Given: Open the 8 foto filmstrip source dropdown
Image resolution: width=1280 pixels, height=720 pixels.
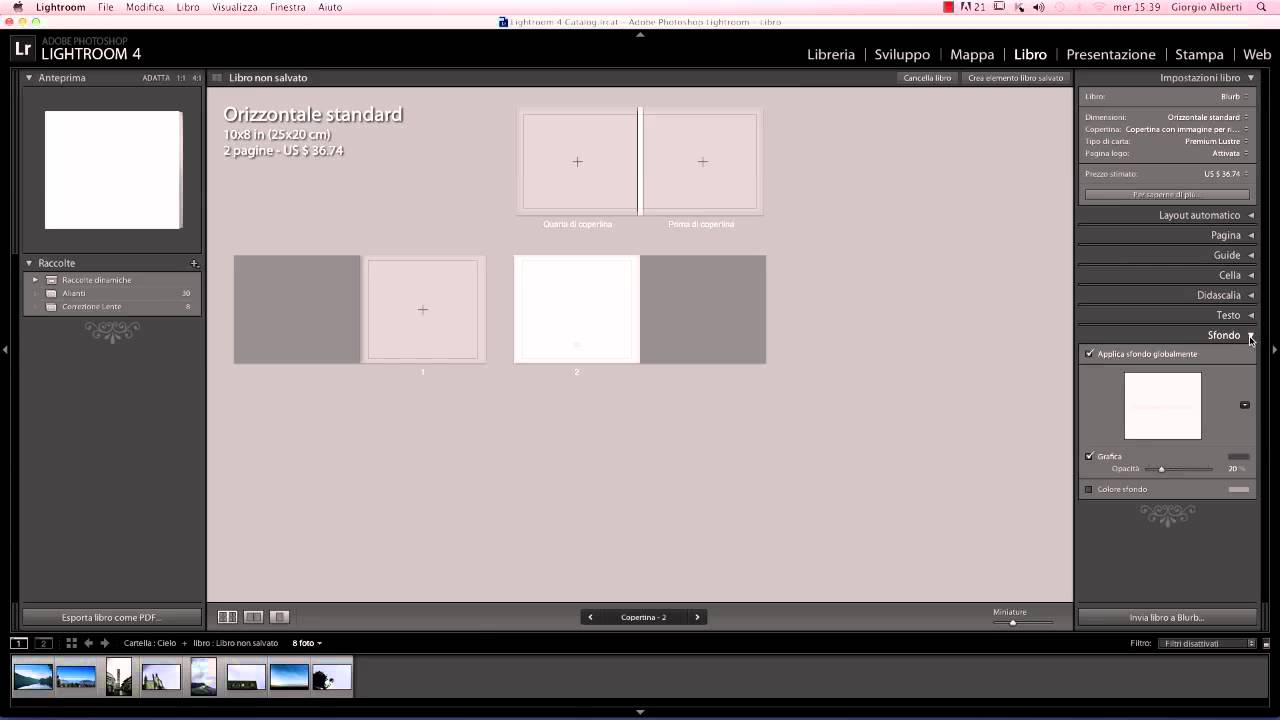Looking at the screenshot, I should tap(307, 643).
